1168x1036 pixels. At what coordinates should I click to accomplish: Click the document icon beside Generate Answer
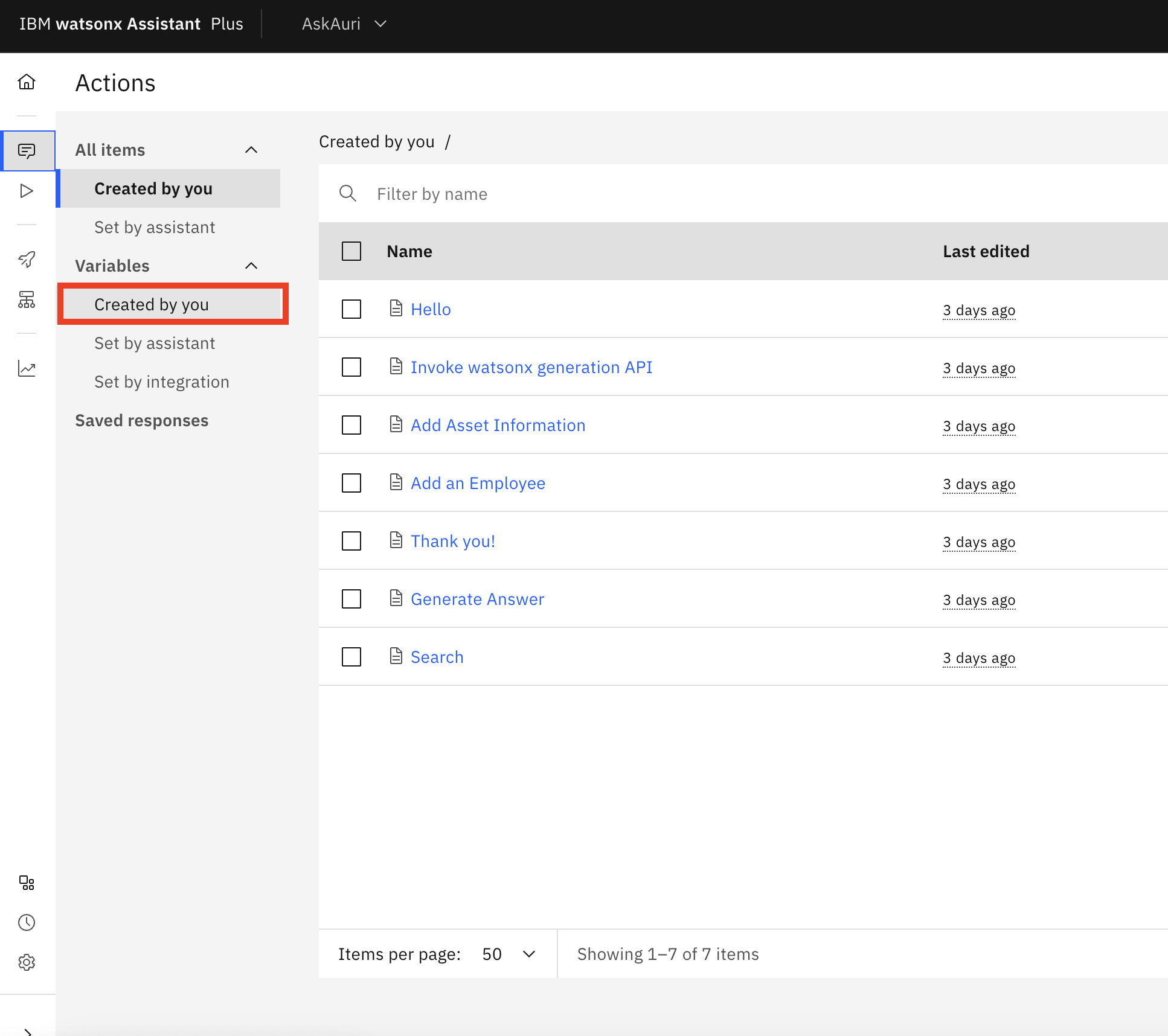pos(396,598)
